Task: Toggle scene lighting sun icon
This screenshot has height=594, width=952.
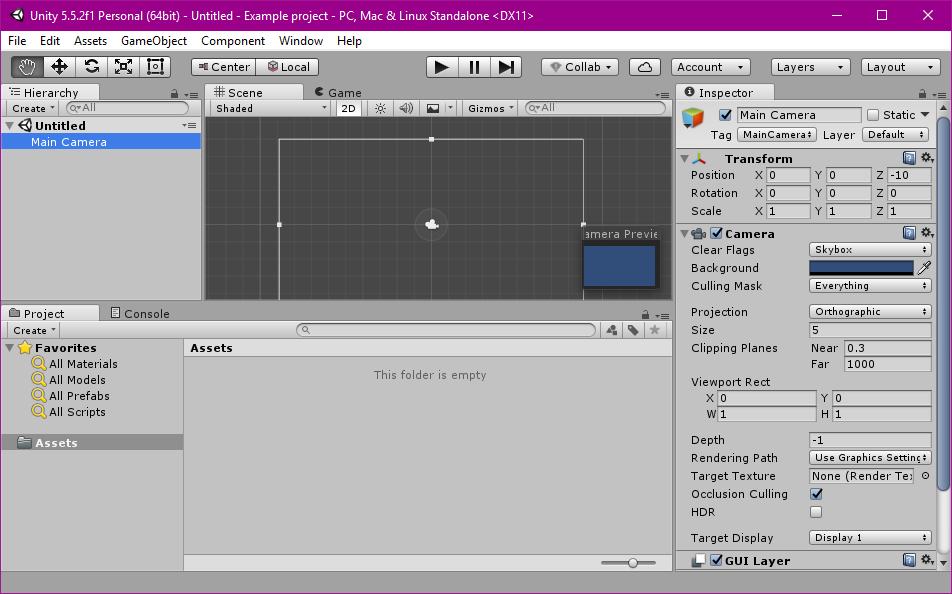Action: [x=380, y=108]
